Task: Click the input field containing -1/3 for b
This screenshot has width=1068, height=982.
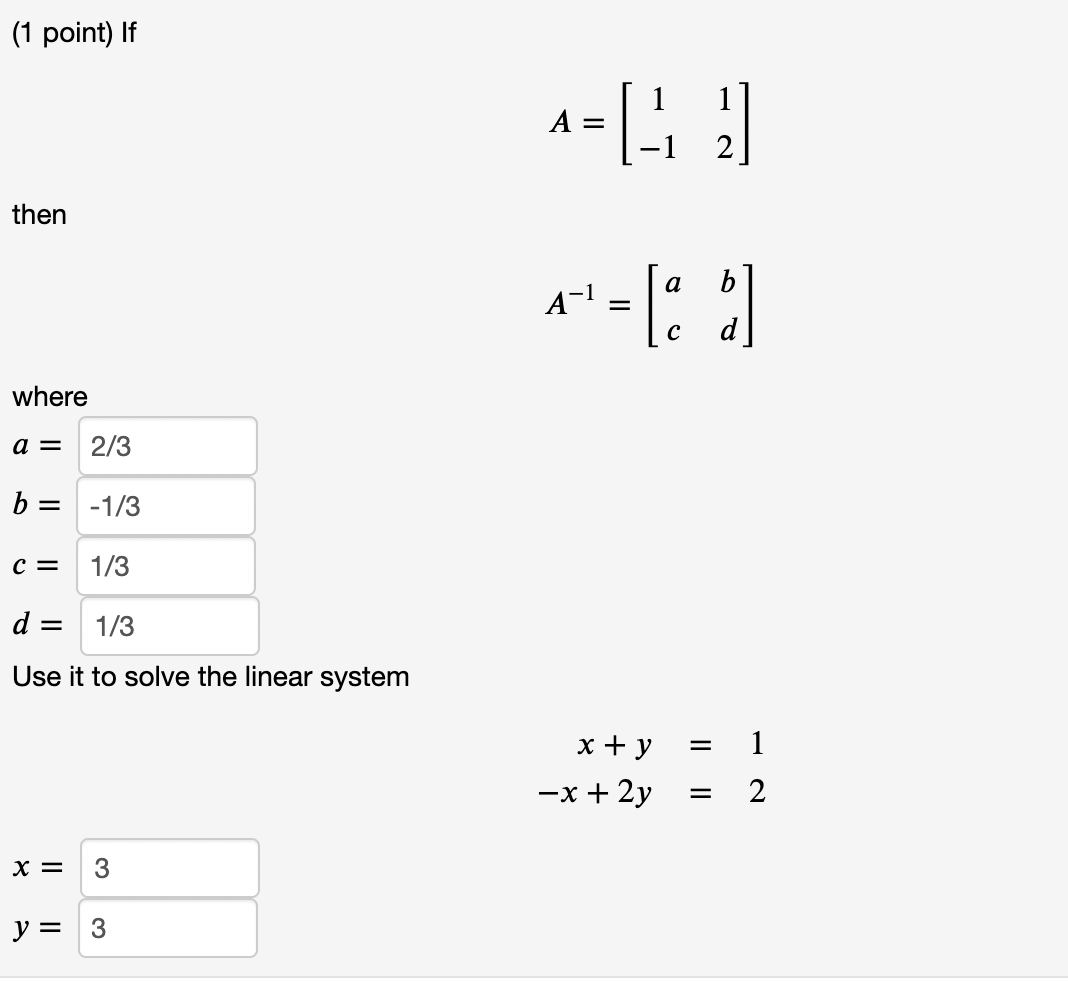Action: [165, 506]
